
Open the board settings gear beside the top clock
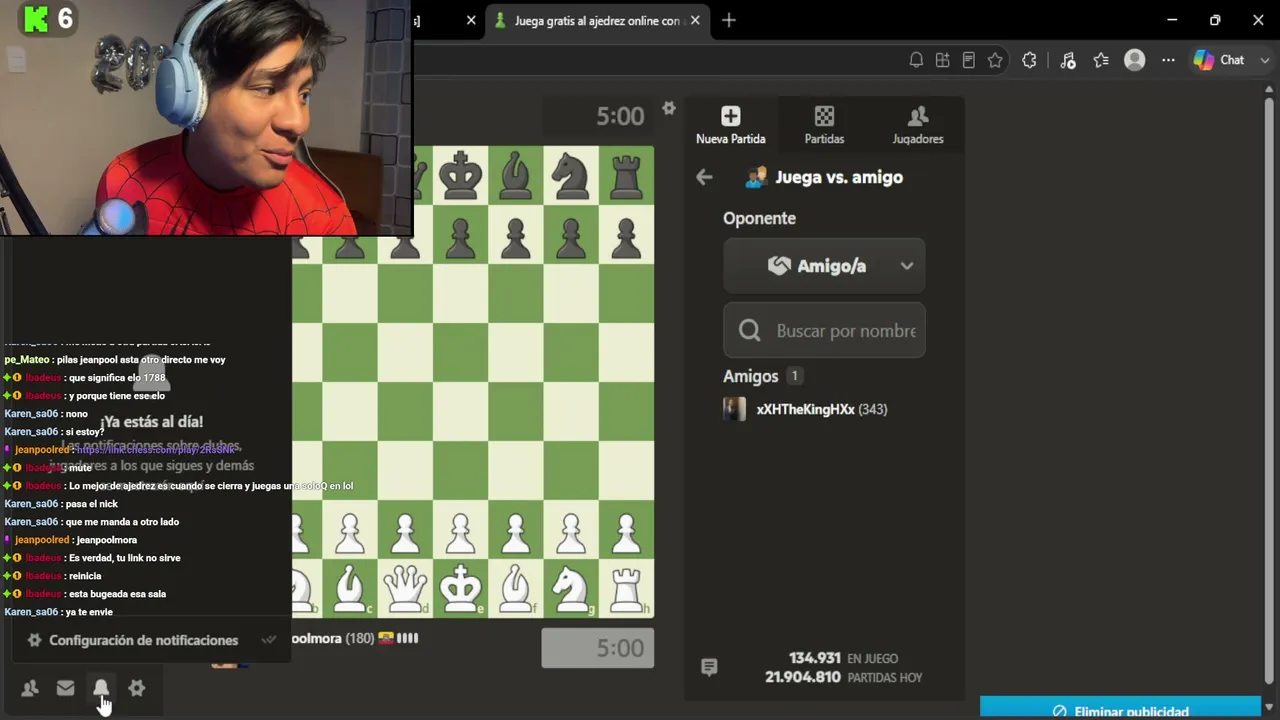coord(669,108)
